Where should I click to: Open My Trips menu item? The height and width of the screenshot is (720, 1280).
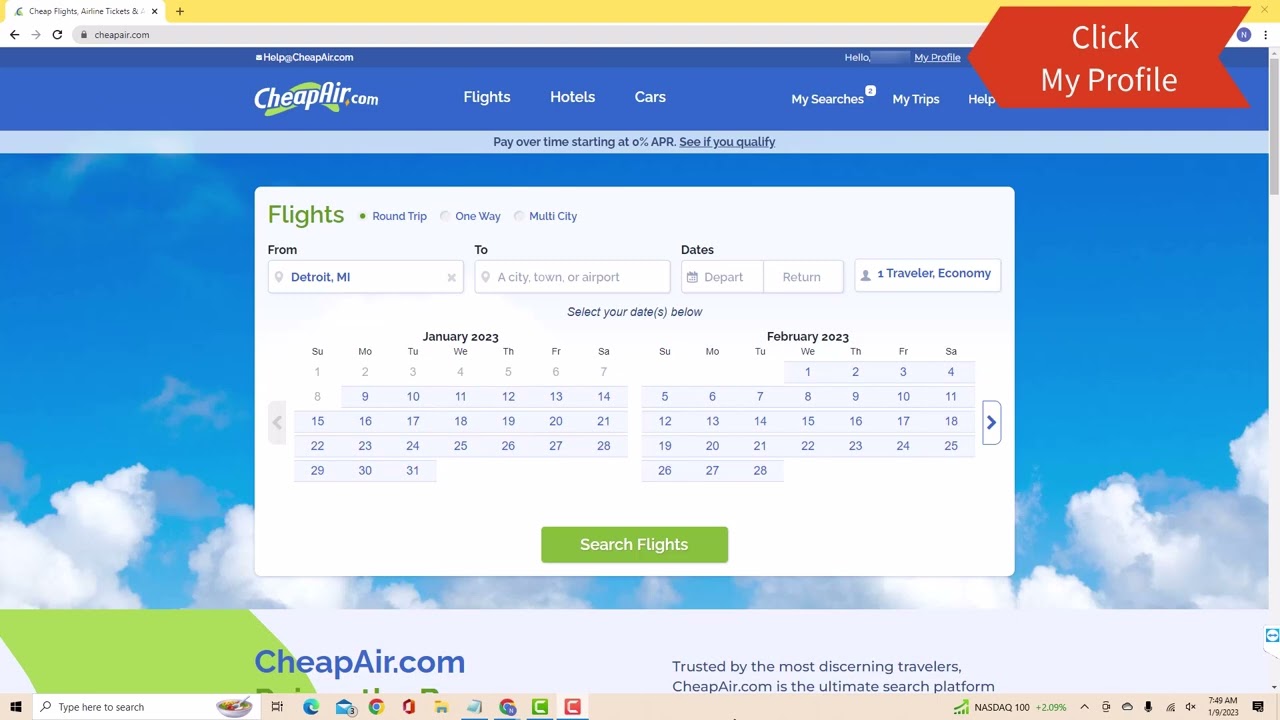pyautogui.click(x=916, y=99)
